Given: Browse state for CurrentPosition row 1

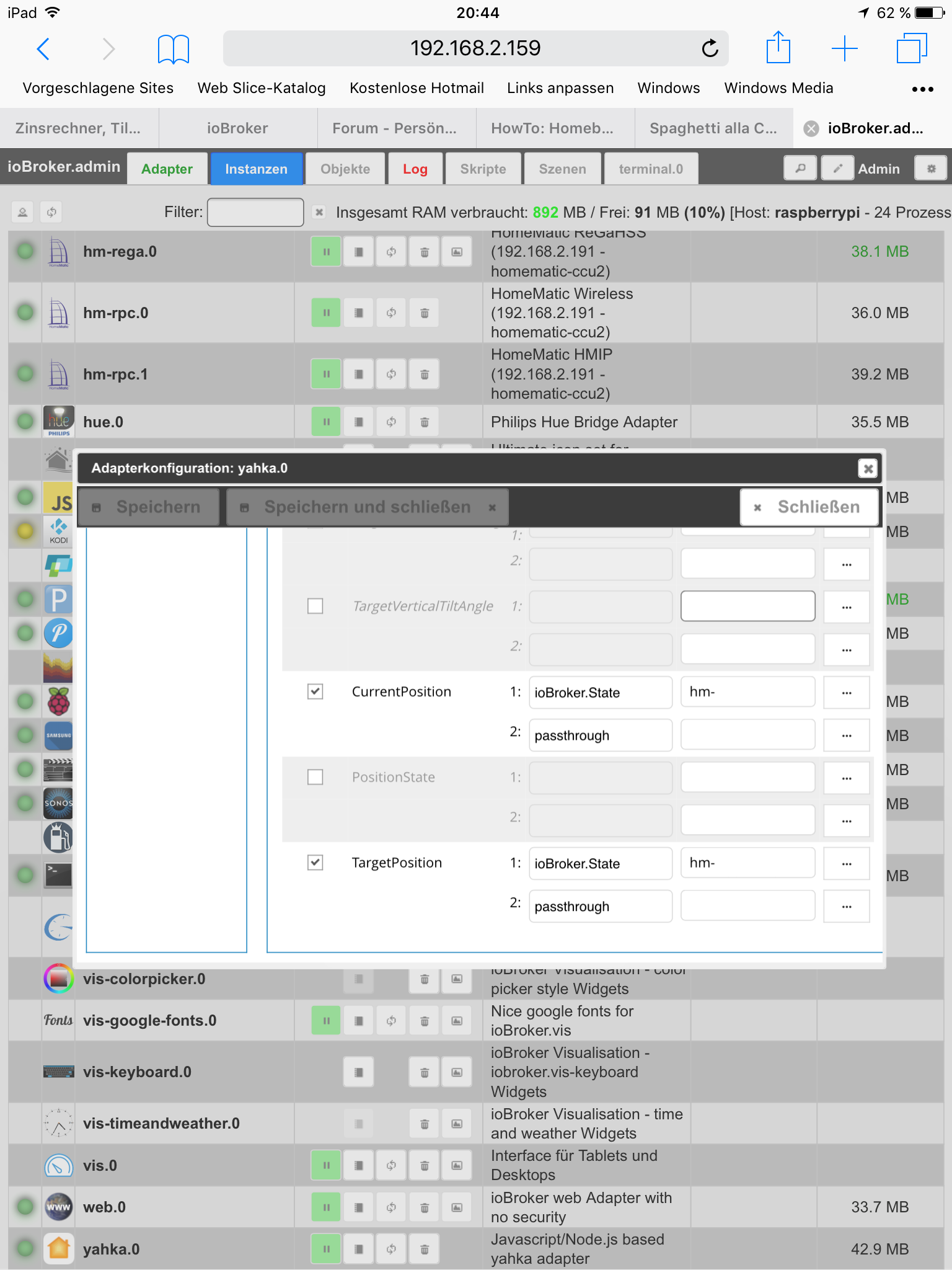Looking at the screenshot, I should [847, 693].
